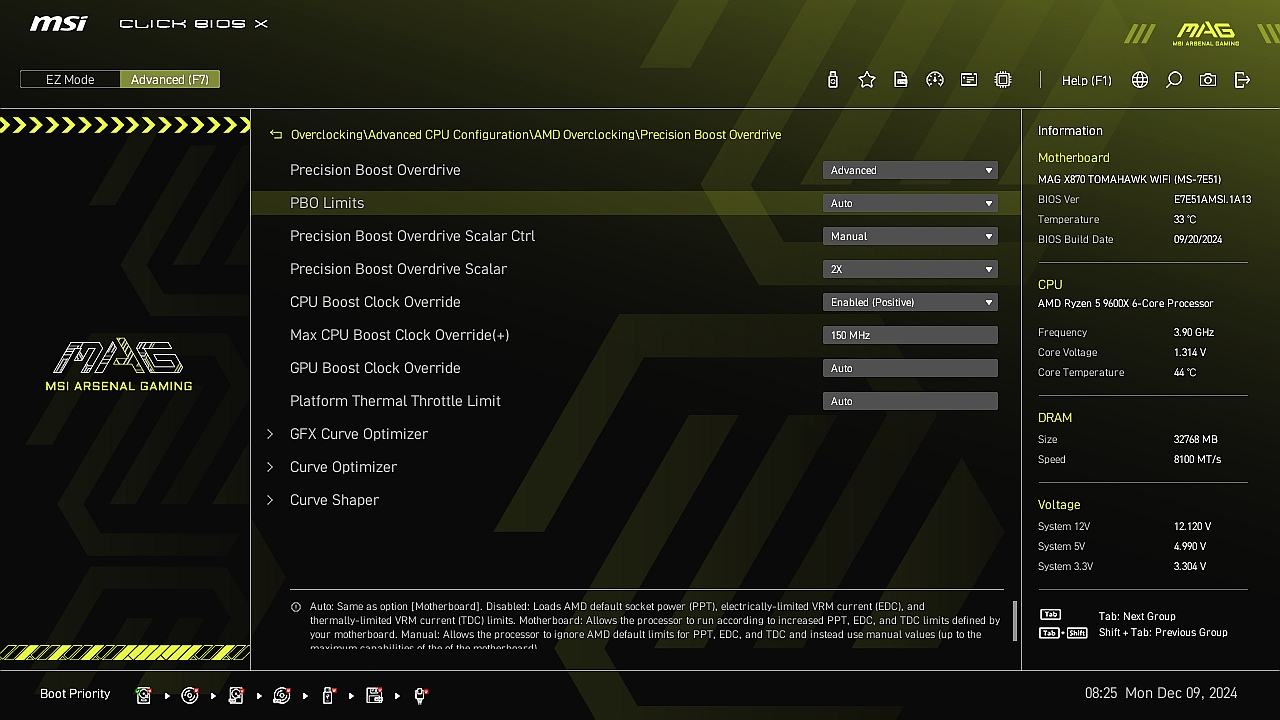Viewport: 1280px width, 720px height.
Task: Edit GPU Boost Clock Override Auto field
Action: [x=910, y=368]
